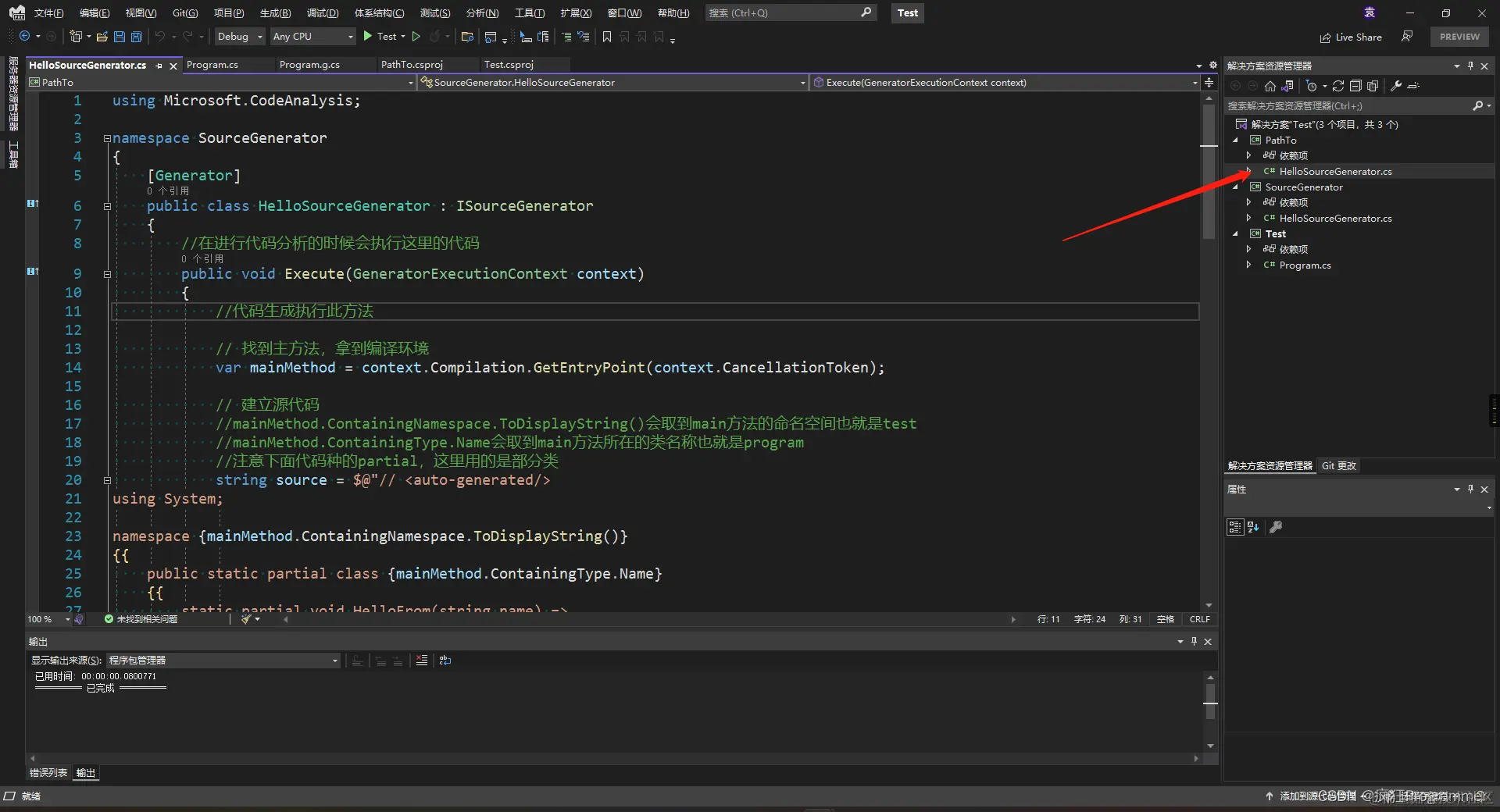
Task: Switch to the Program.g.cs editor tab
Action: (x=309, y=65)
